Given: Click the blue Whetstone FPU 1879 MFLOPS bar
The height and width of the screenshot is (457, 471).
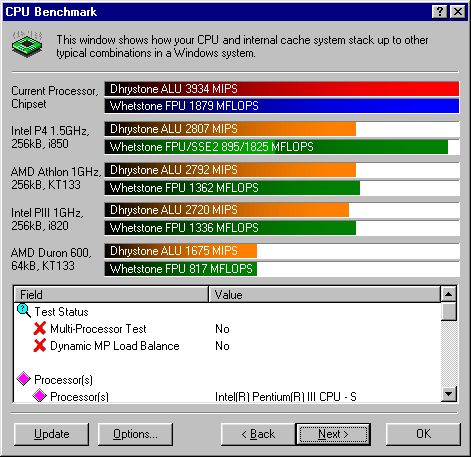Looking at the screenshot, I should (282, 106).
